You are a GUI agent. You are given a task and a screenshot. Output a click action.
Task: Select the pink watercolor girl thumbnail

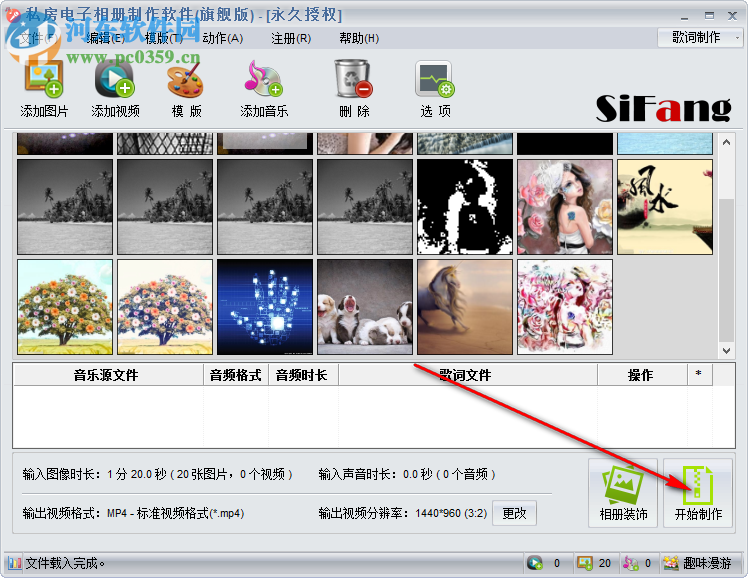(565, 307)
